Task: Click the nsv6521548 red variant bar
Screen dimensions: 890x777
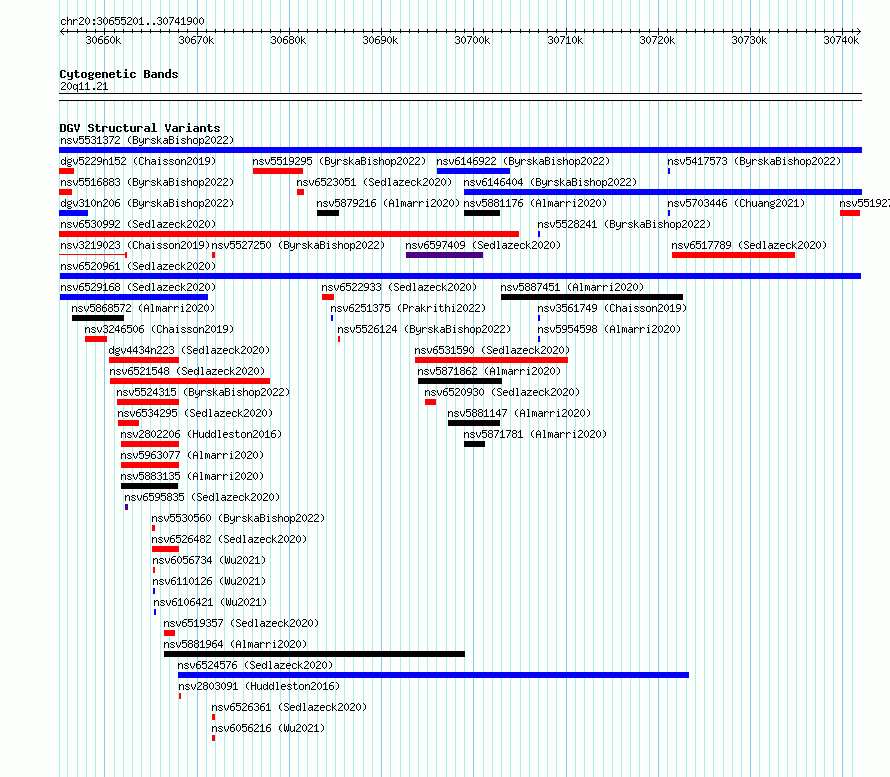Action: tap(190, 381)
